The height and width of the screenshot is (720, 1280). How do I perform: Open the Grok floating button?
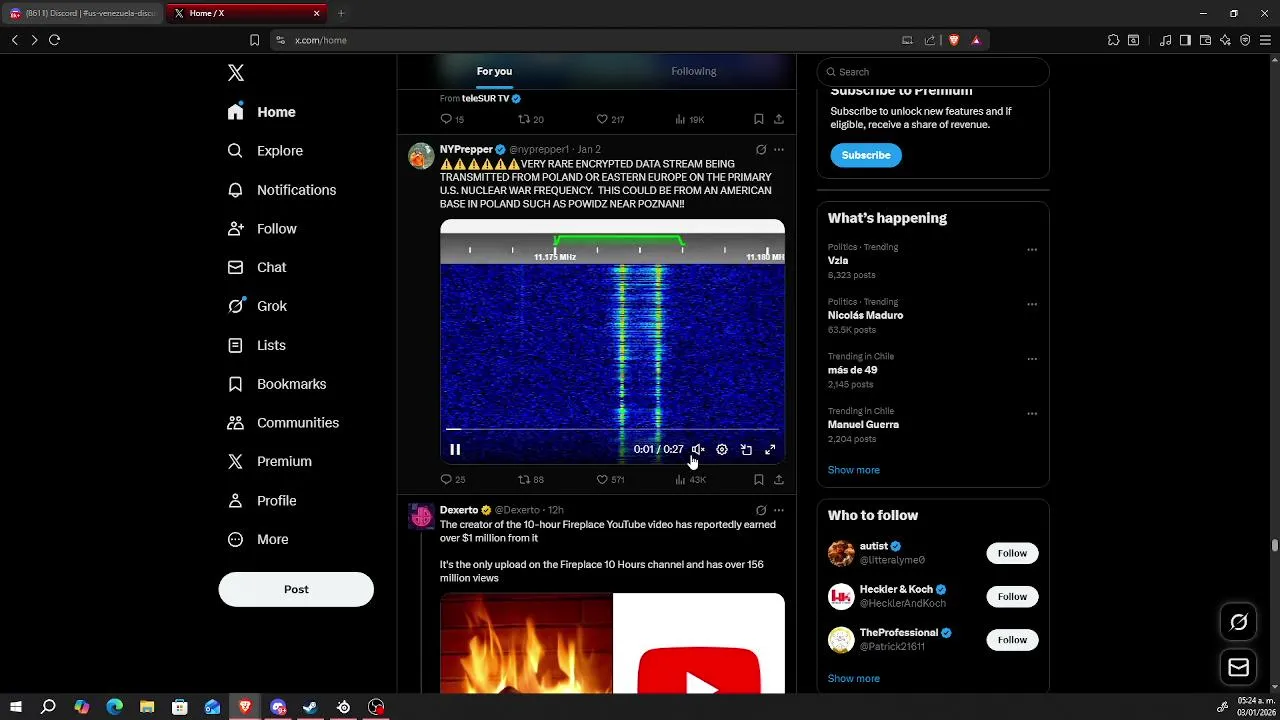tap(1239, 622)
